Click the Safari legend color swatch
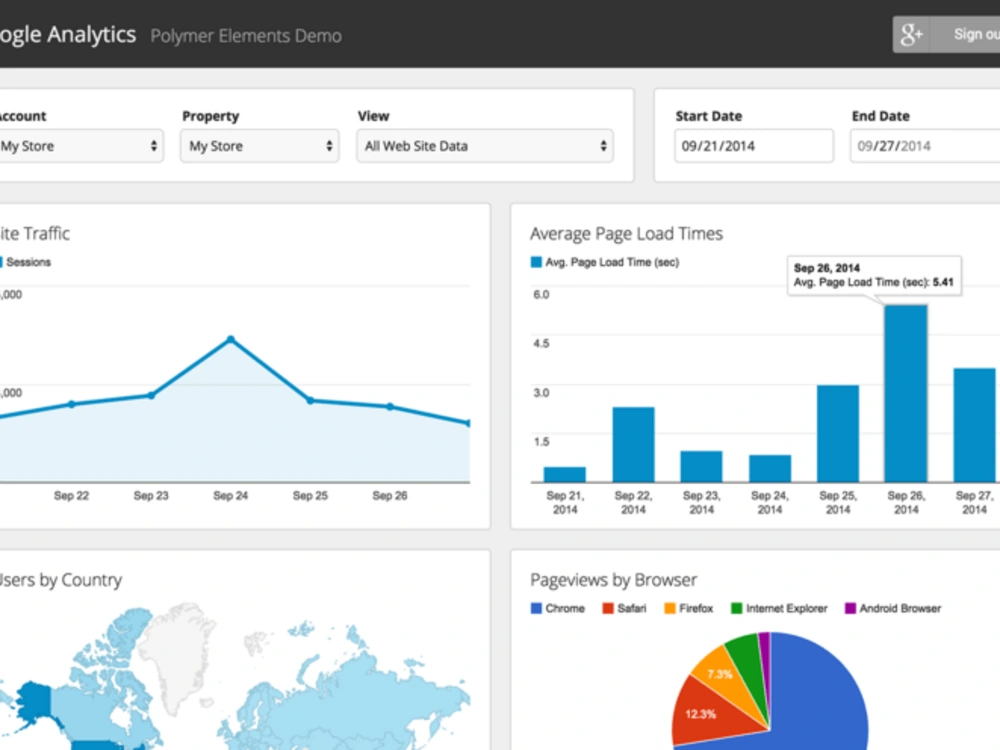Image resolution: width=1000 pixels, height=750 pixels. 608,608
